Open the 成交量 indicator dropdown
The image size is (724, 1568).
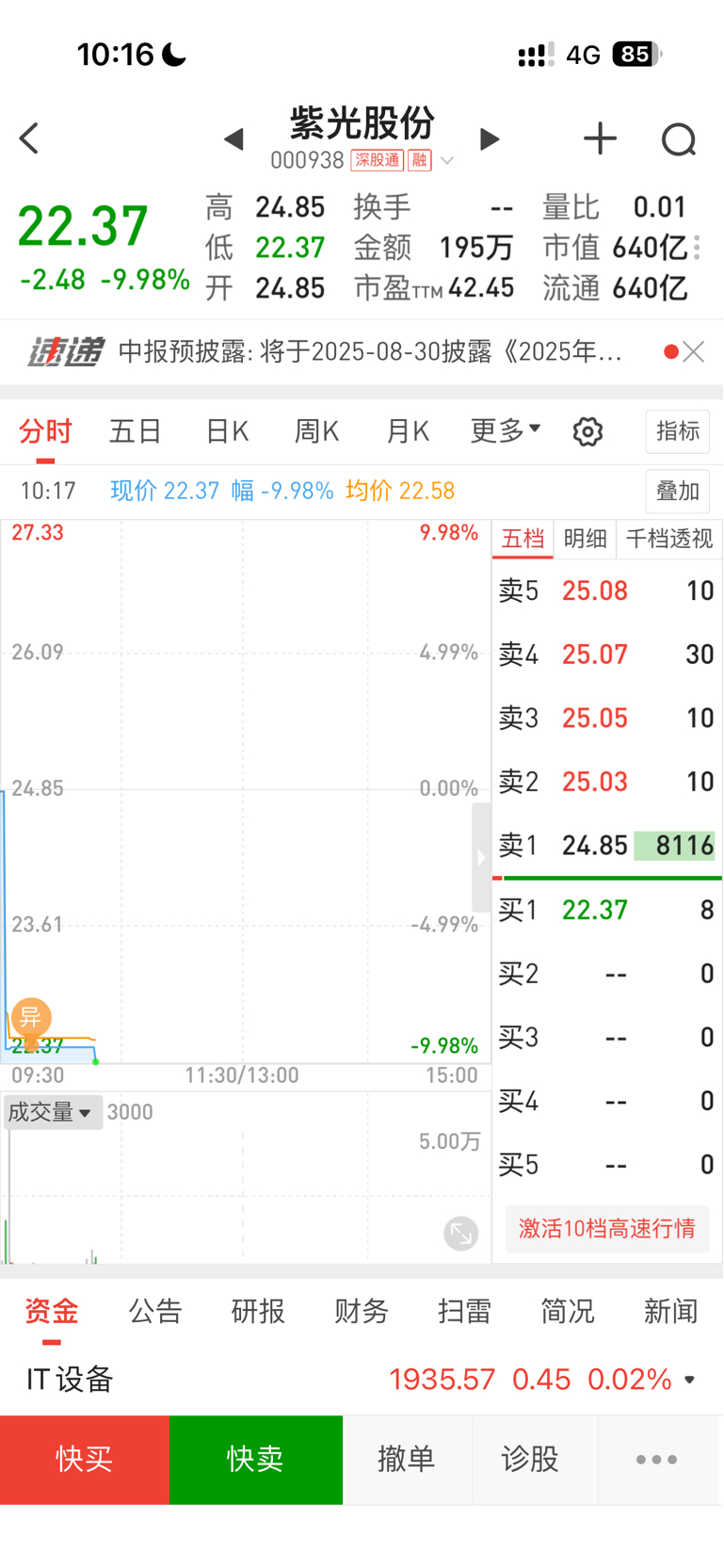pos(52,1112)
